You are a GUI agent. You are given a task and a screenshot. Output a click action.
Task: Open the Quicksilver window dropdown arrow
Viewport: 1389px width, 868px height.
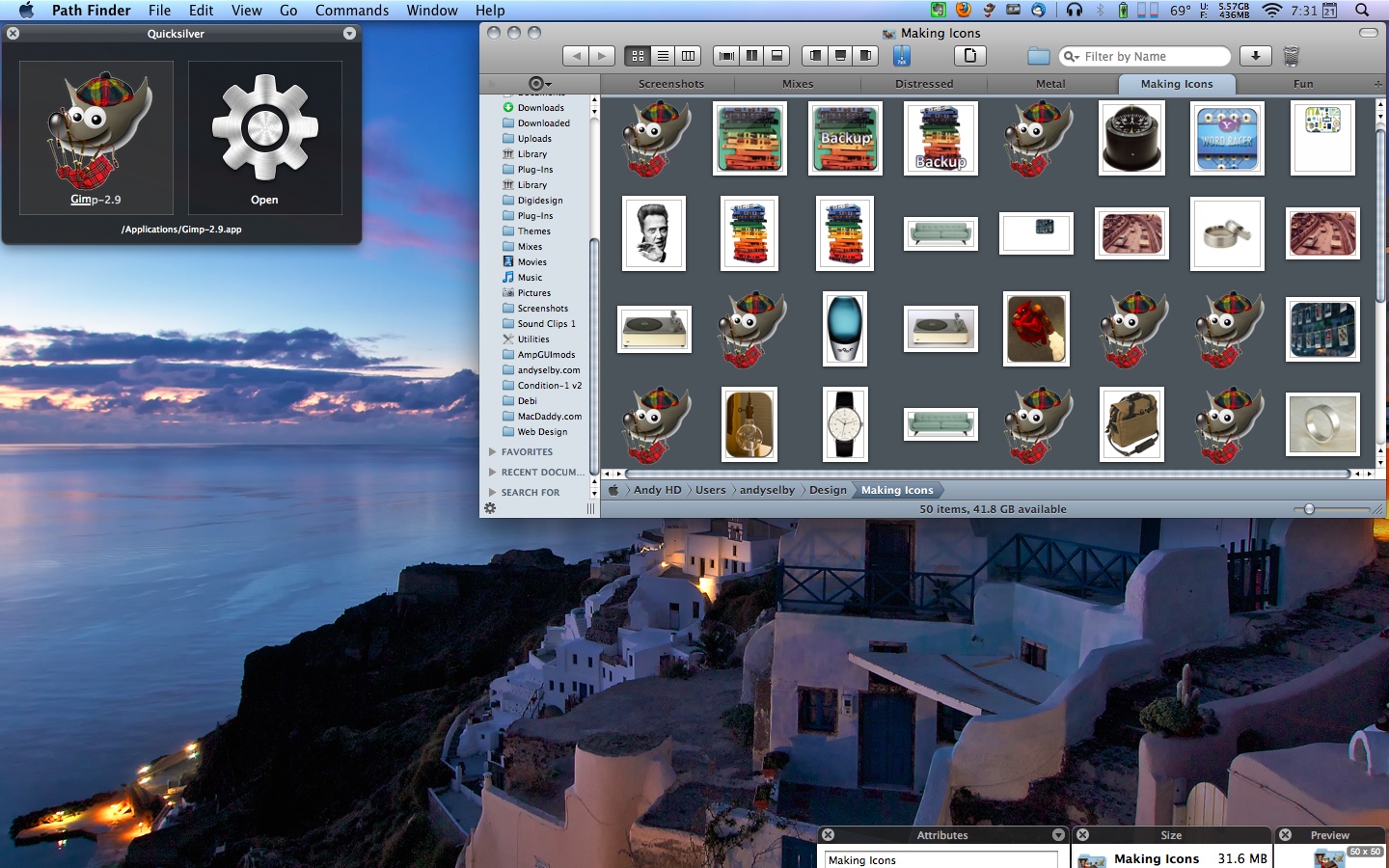click(x=349, y=33)
